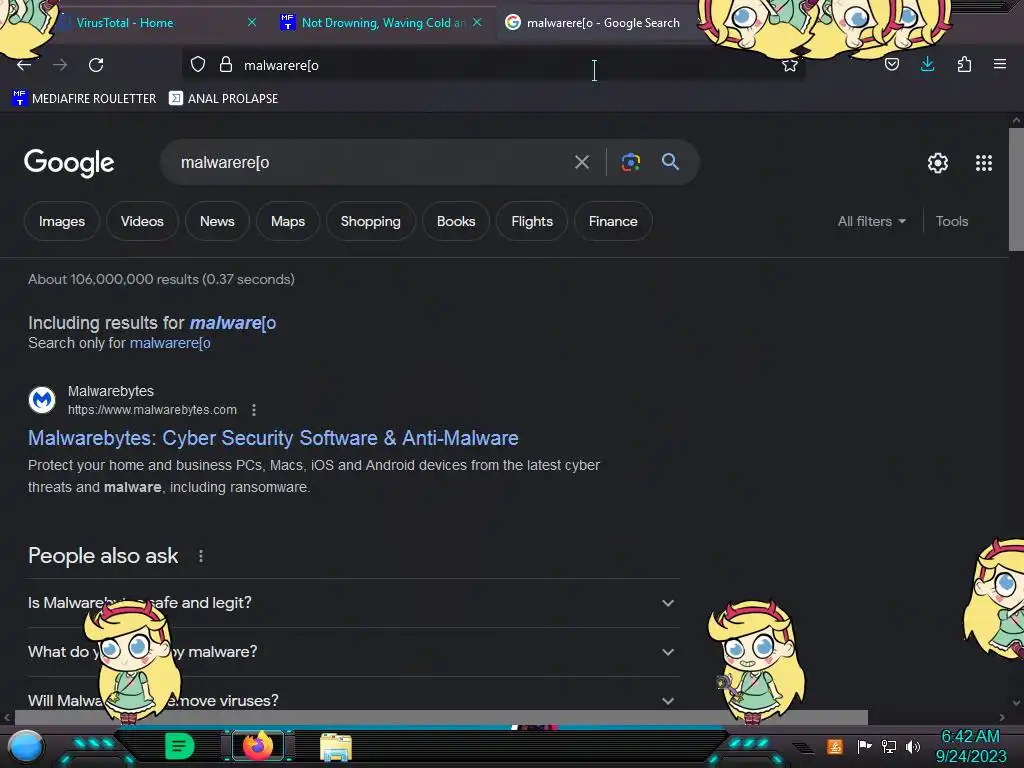Open the second bookmark bar item

[x=223, y=99]
